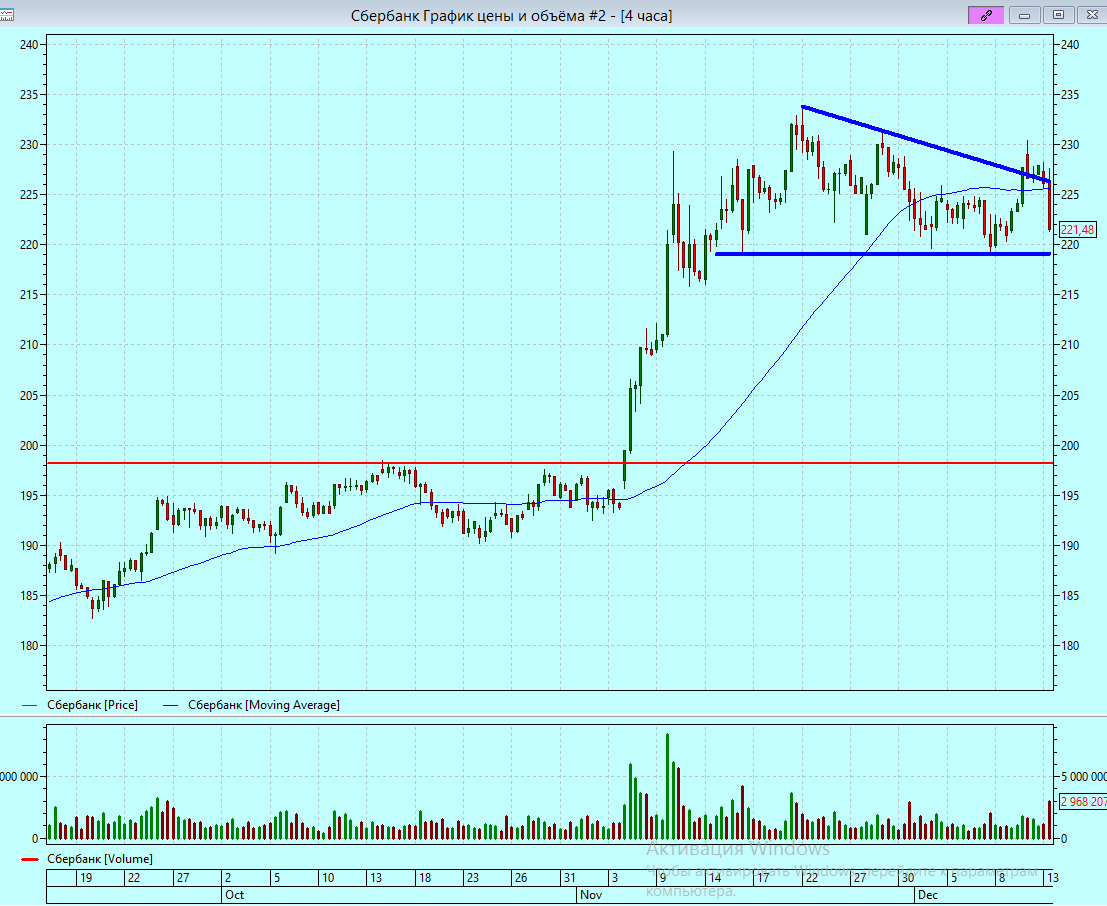Screen dimensions: 1107x906
Task: Click 5 000 000 on the right volume axis
Action: point(1084,777)
